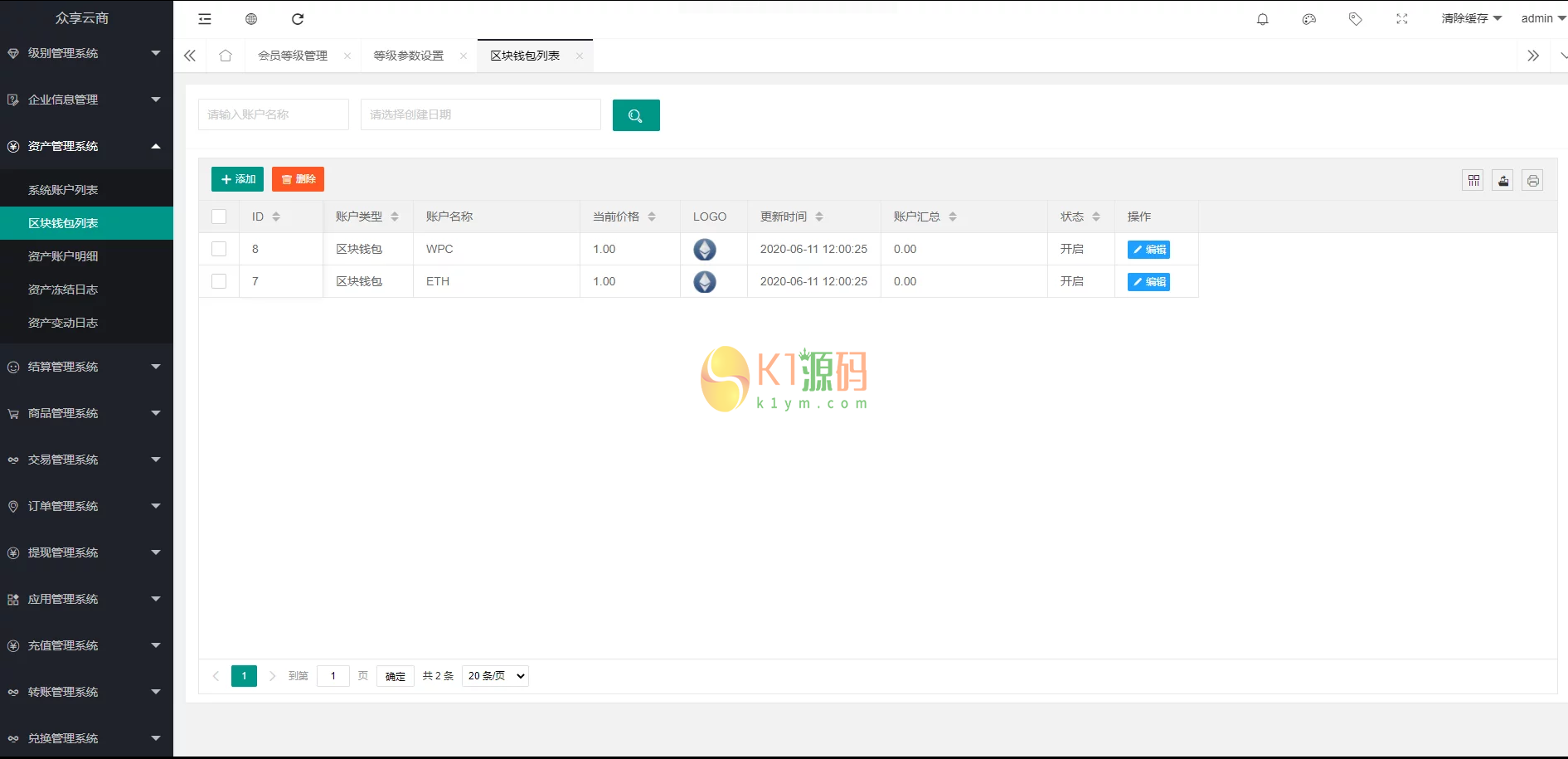This screenshot has width=1568, height=759.
Task: Click the 请输入账户名称 input field
Action: (273, 114)
